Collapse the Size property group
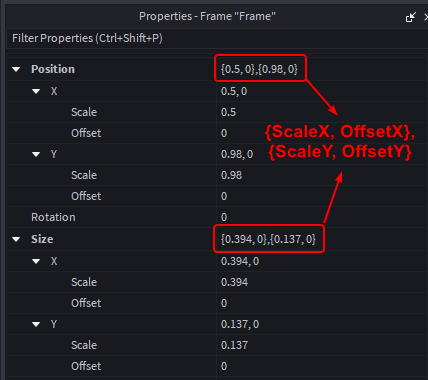 (x=16, y=239)
